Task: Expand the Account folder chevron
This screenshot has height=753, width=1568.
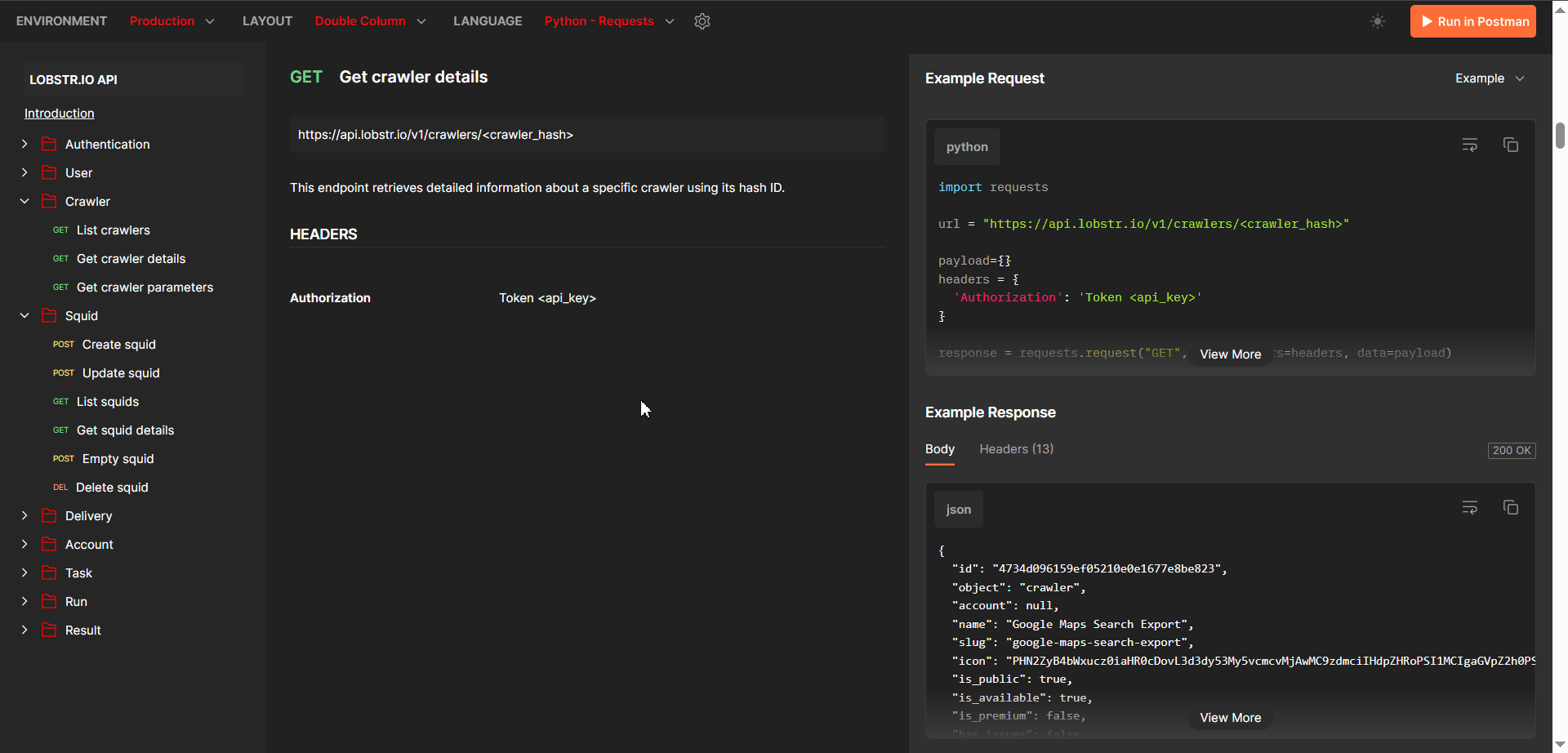Action: click(24, 544)
